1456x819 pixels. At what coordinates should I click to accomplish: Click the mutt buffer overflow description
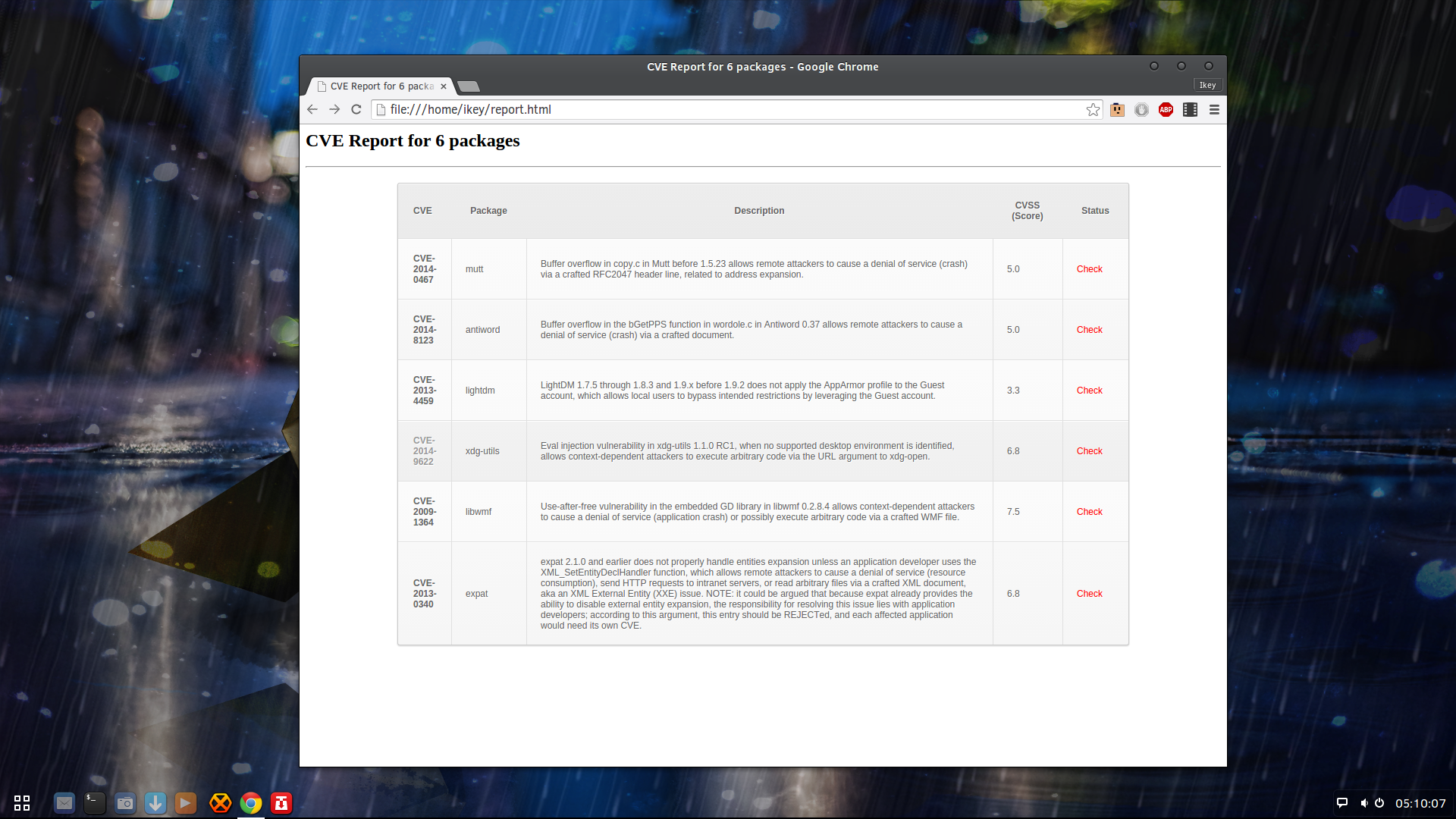pos(754,269)
